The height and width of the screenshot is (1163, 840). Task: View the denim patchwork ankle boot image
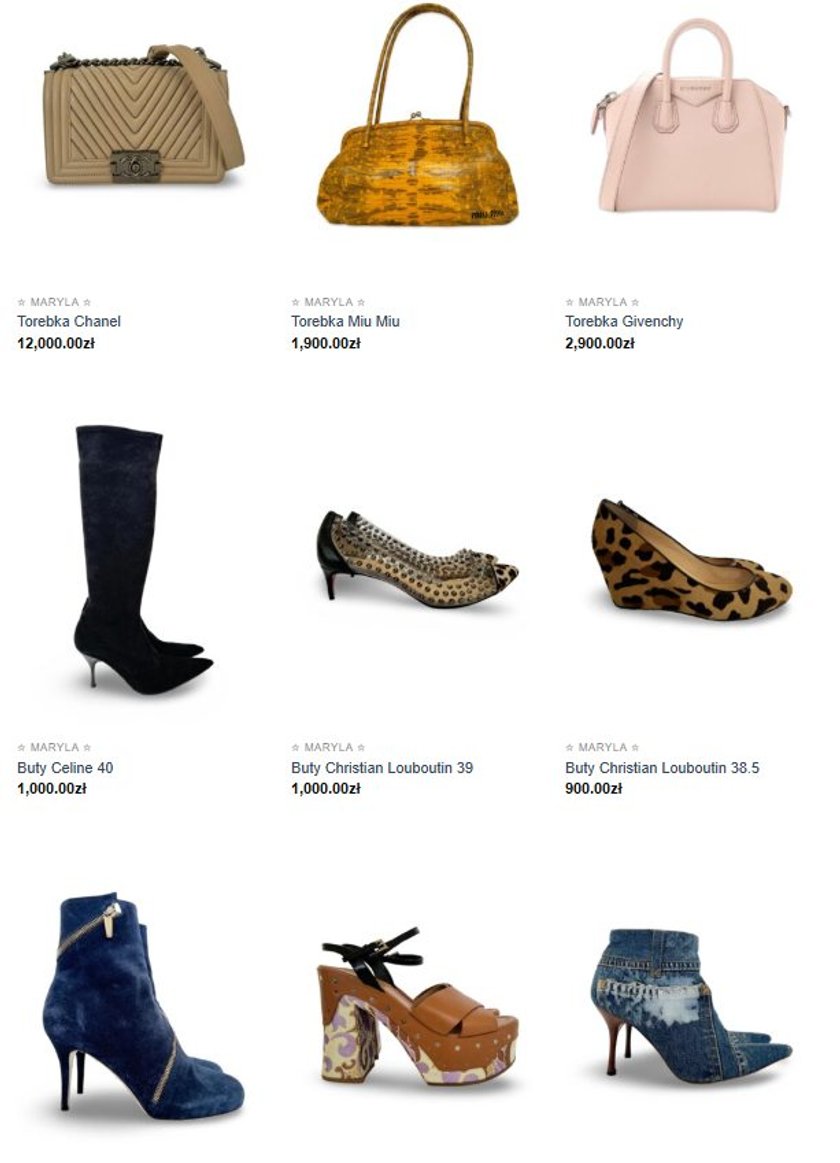(692, 1005)
